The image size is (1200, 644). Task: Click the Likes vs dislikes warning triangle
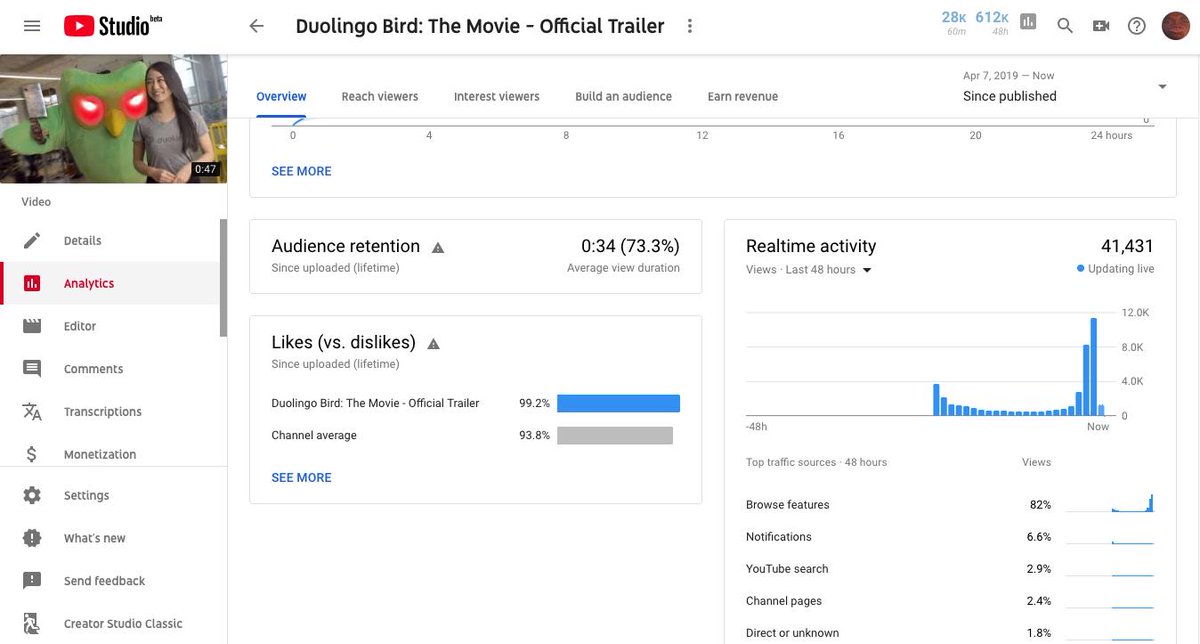point(433,343)
